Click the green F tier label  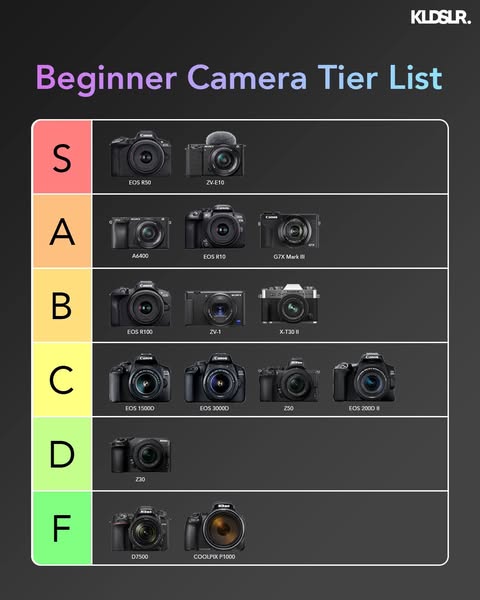pos(62,528)
